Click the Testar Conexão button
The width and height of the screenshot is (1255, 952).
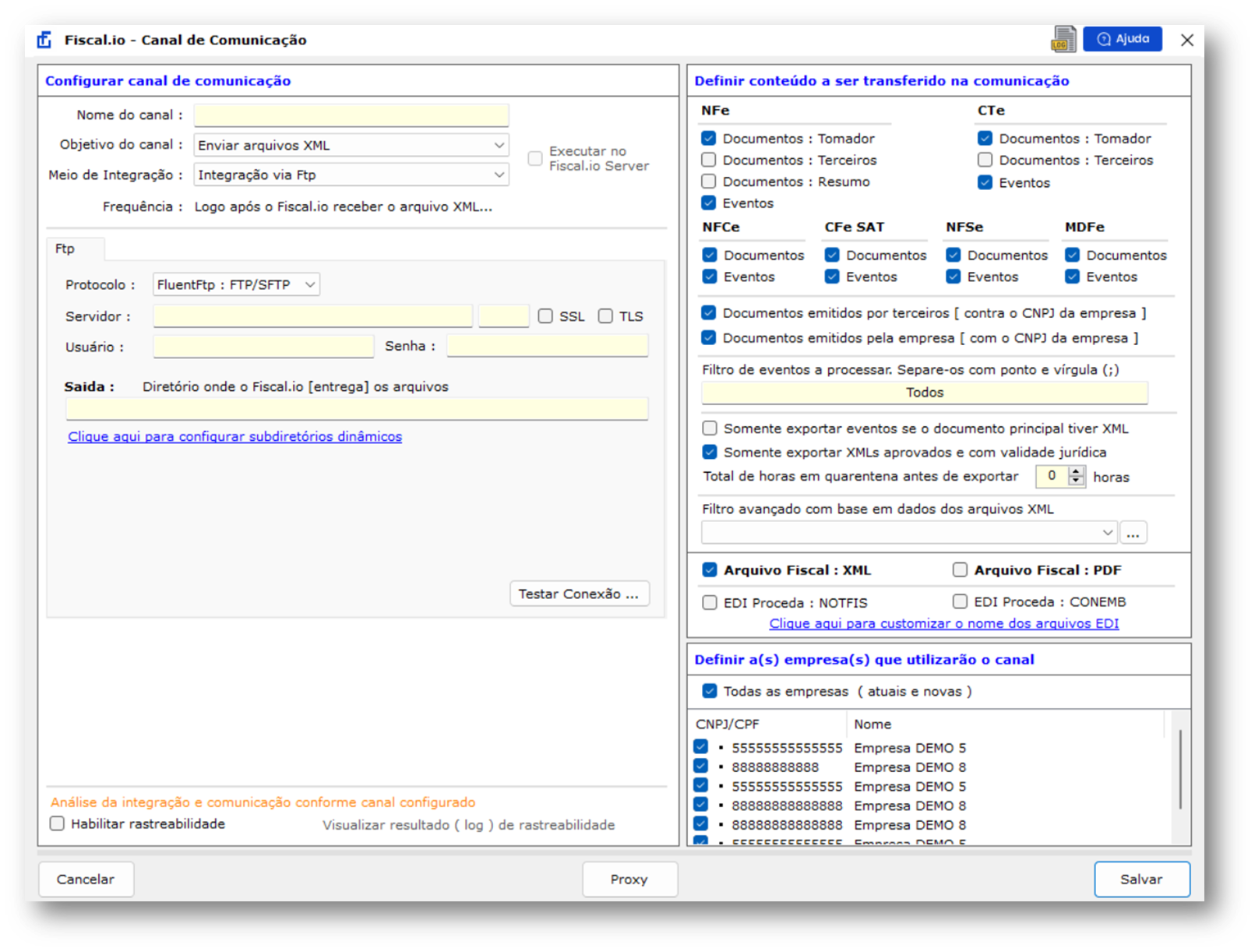(x=579, y=594)
